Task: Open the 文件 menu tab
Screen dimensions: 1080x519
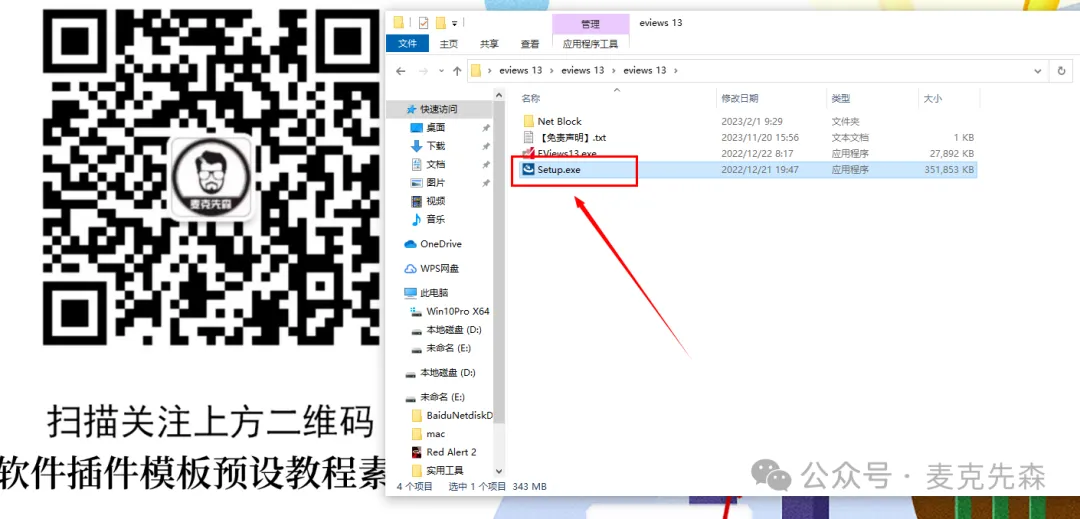Action: 408,43
